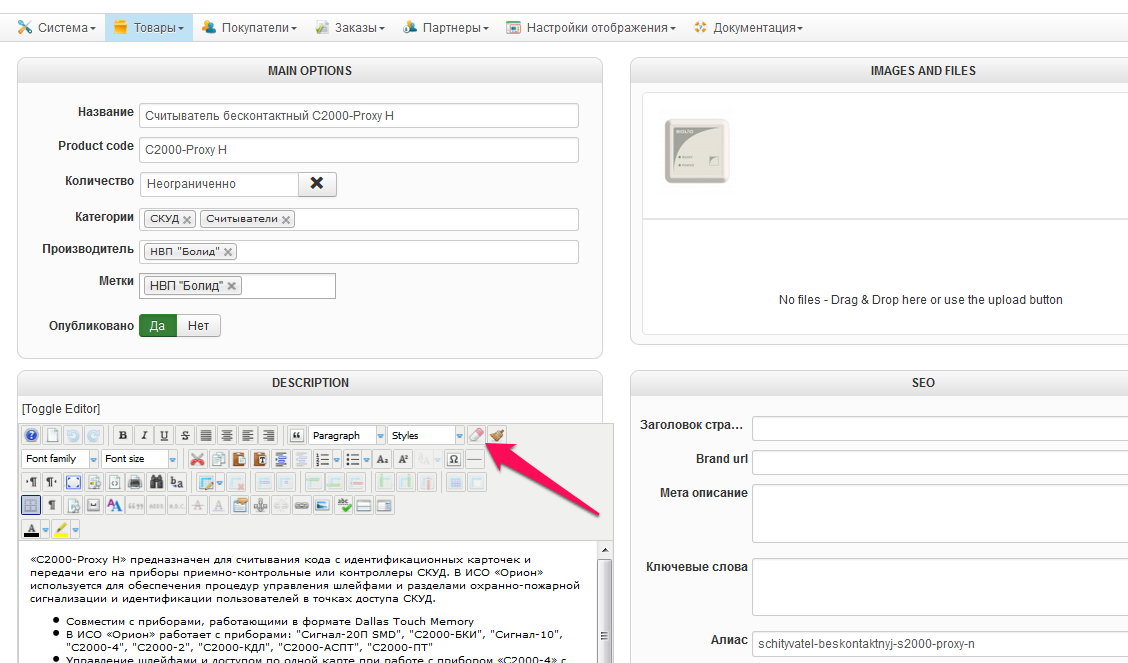The height and width of the screenshot is (663, 1128).
Task: Open the Товары menu
Action: [x=145, y=28]
